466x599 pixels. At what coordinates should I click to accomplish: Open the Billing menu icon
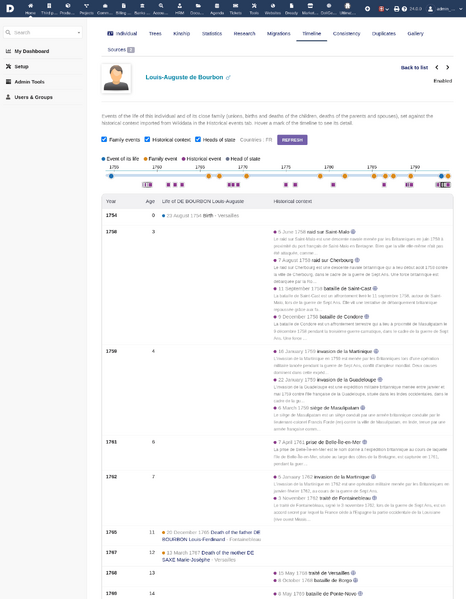coord(123,6)
